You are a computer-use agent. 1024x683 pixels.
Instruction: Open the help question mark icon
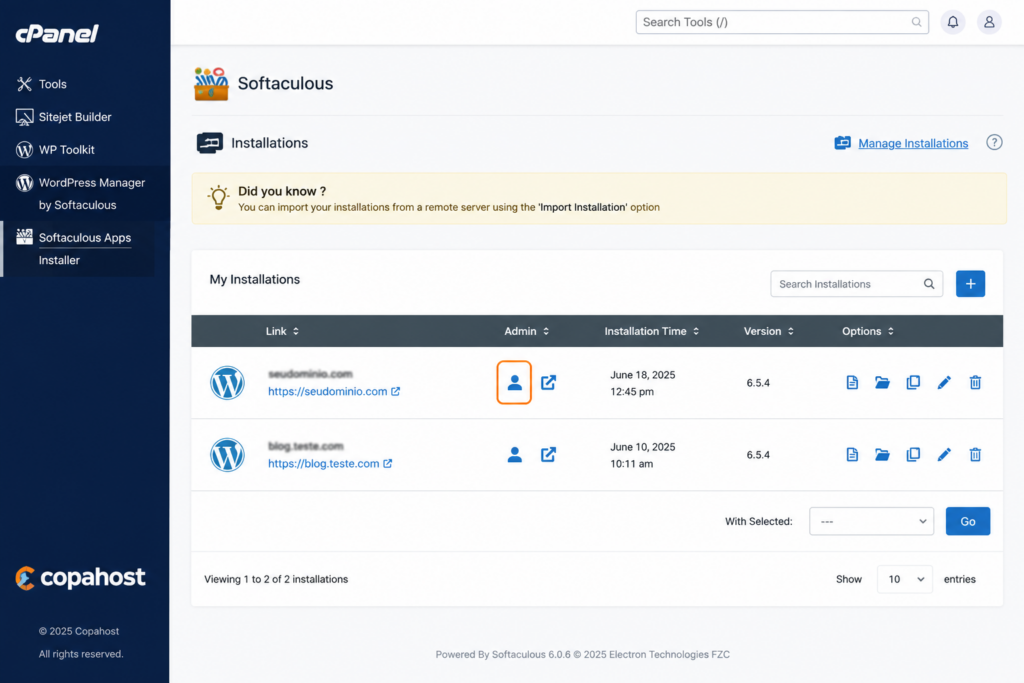coord(994,142)
